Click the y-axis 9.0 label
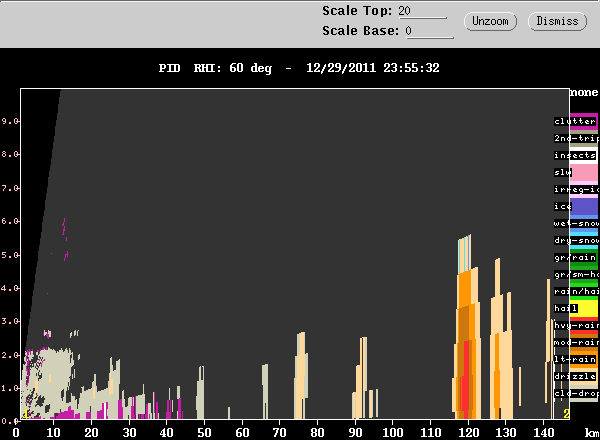Viewport: 600px width, 440px height. (x=10, y=121)
